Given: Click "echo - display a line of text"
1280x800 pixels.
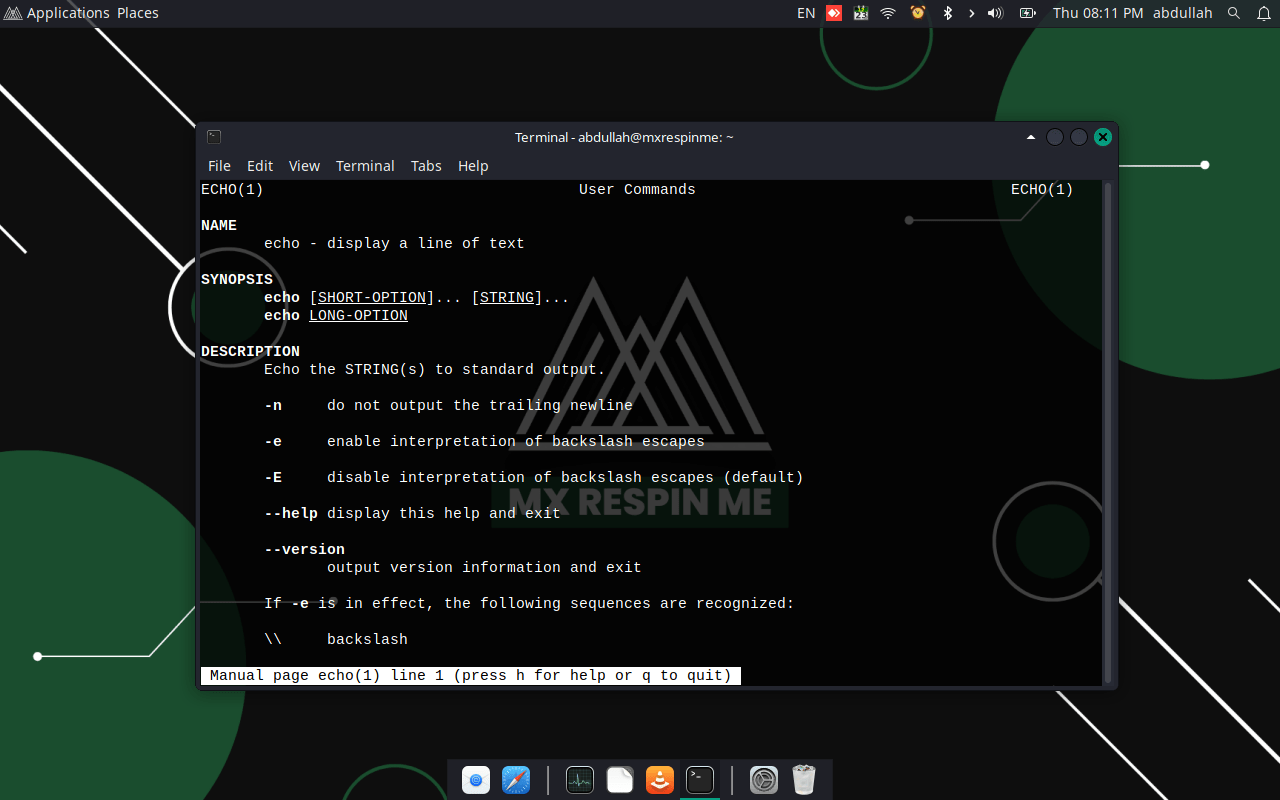Looking at the screenshot, I should 394,244.
